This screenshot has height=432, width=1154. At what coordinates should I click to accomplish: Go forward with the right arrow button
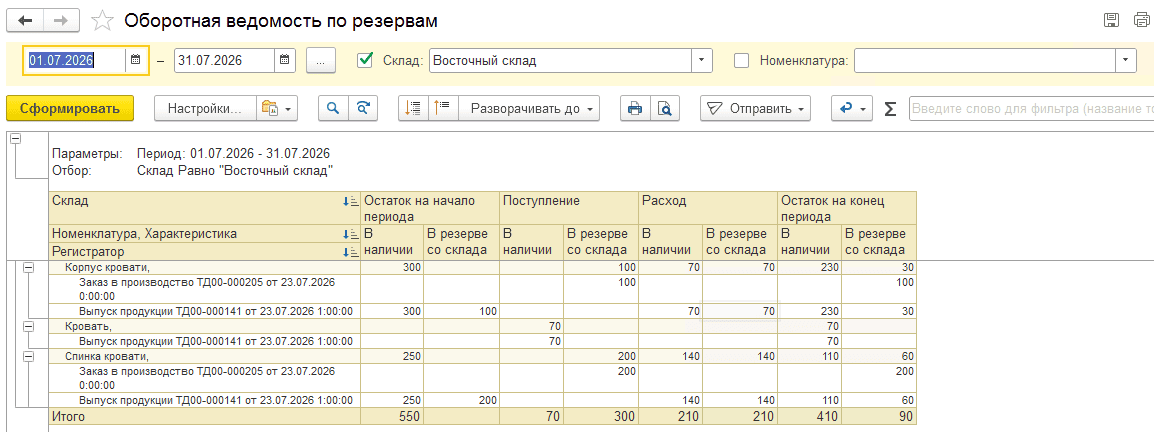click(x=61, y=20)
